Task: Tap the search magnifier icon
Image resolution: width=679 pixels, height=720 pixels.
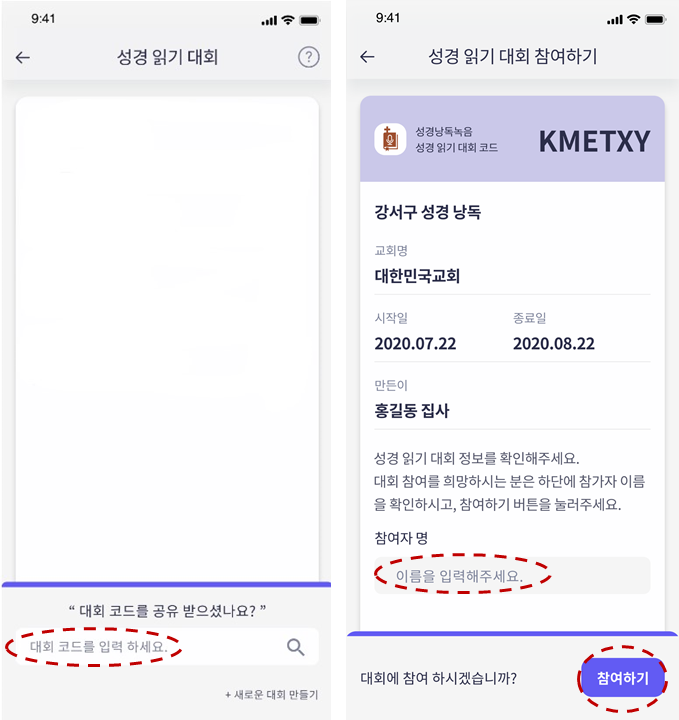Action: point(296,647)
